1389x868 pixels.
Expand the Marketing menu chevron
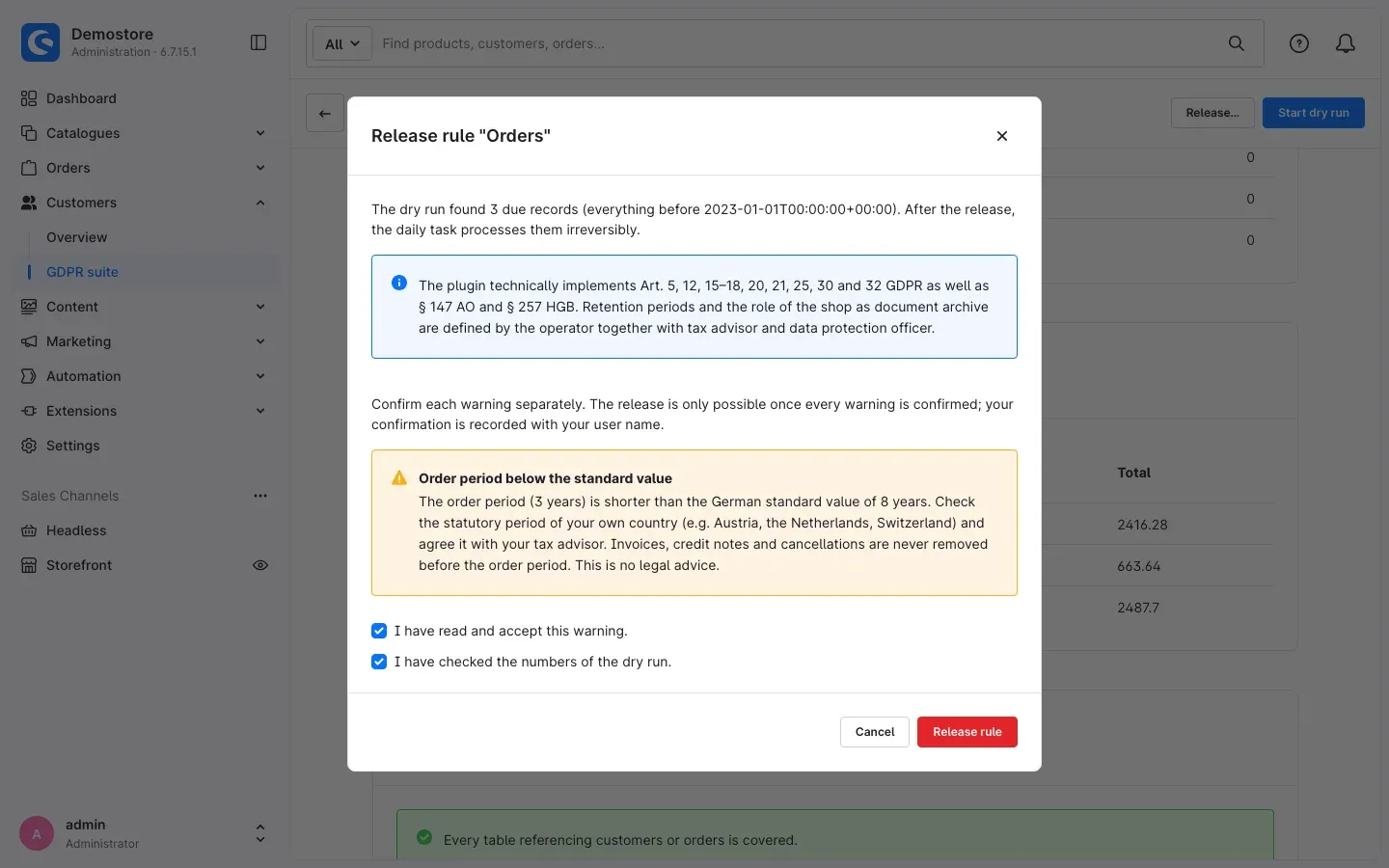[x=260, y=341]
